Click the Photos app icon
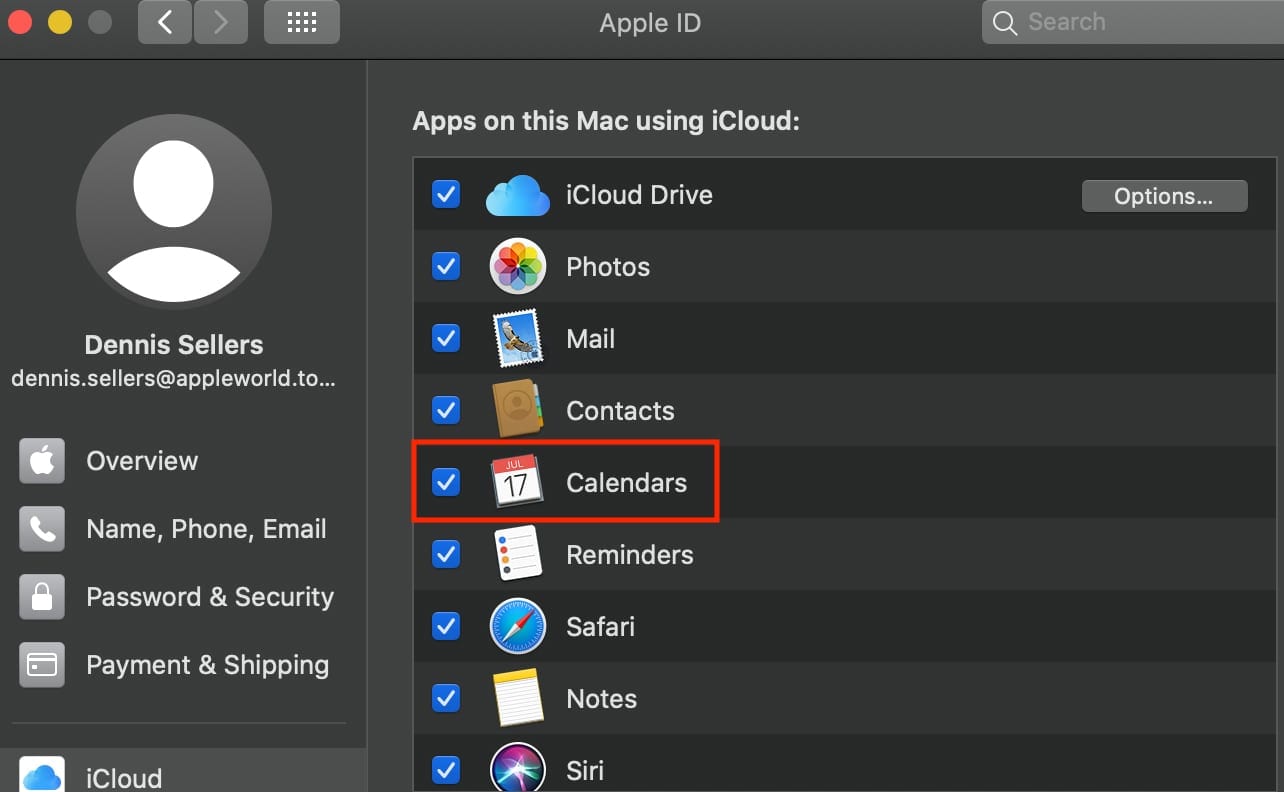1284x792 pixels. [x=517, y=267]
